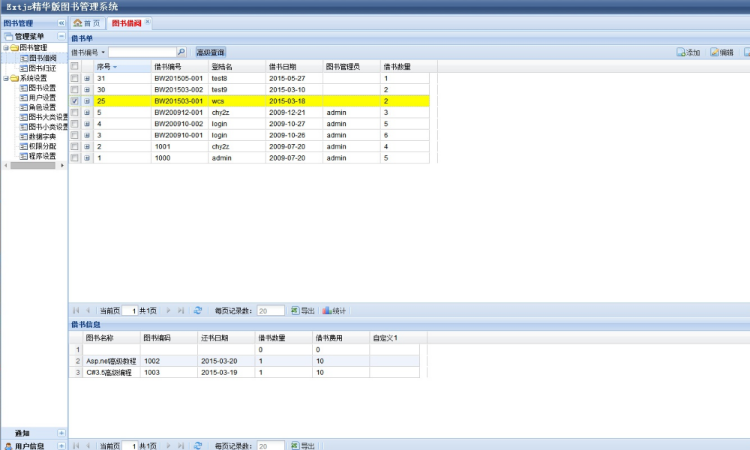
Task: Close the 图书借阅 tab with its X
Action: tap(148, 21)
